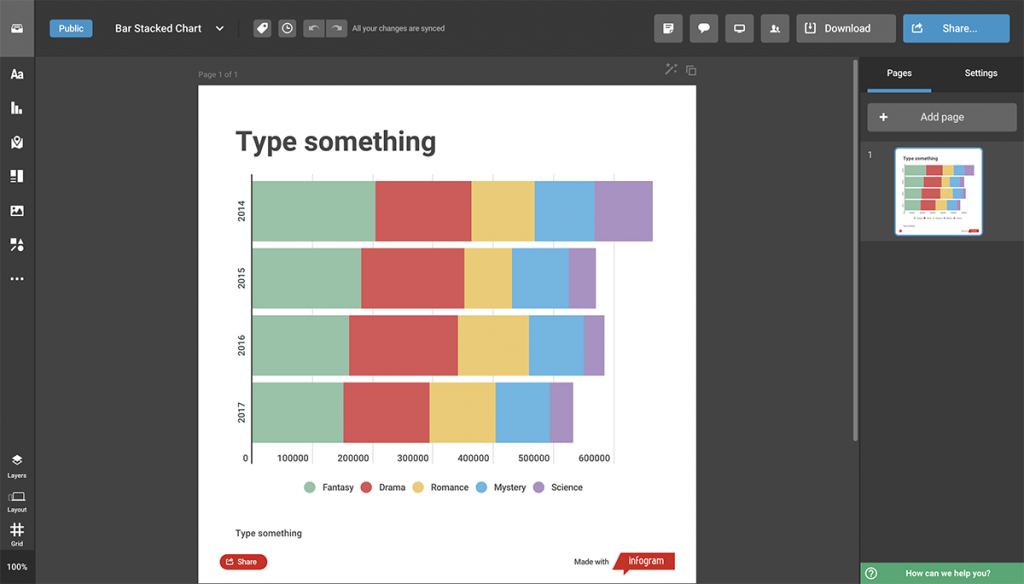Click the undo arrow in top toolbar
The image size is (1024, 584).
[x=313, y=28]
